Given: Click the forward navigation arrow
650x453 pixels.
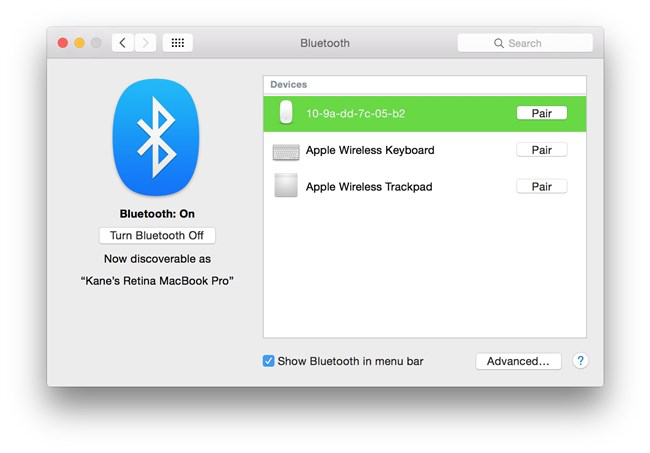Looking at the screenshot, I should [x=145, y=43].
